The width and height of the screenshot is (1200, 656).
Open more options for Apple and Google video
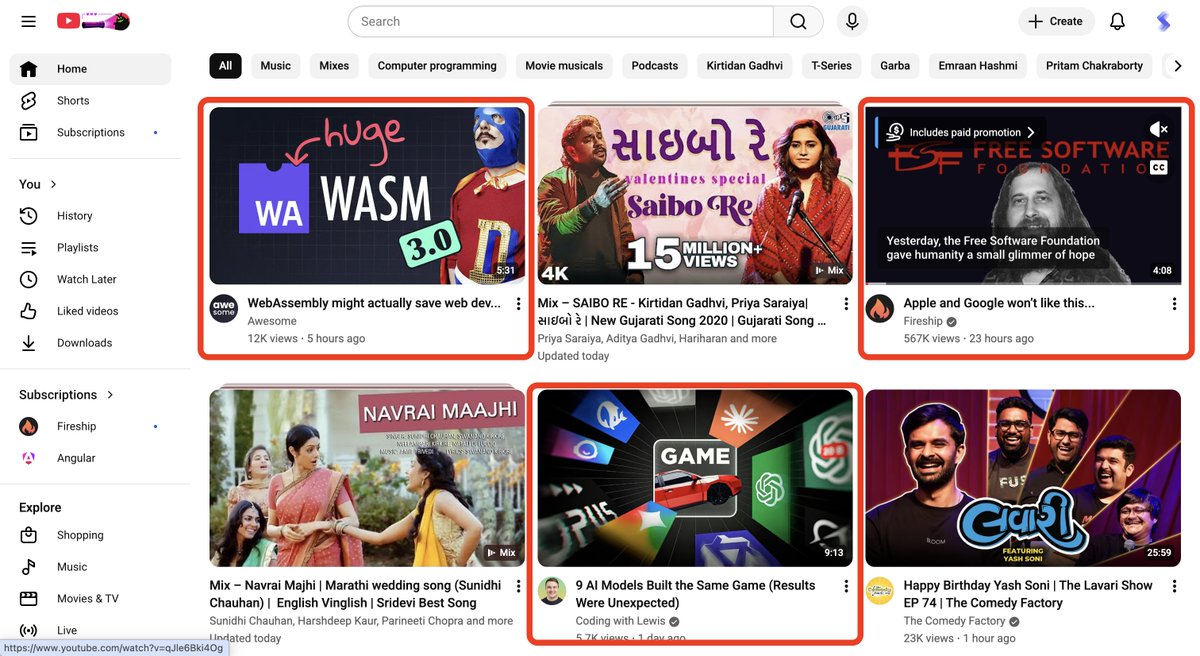1174,304
